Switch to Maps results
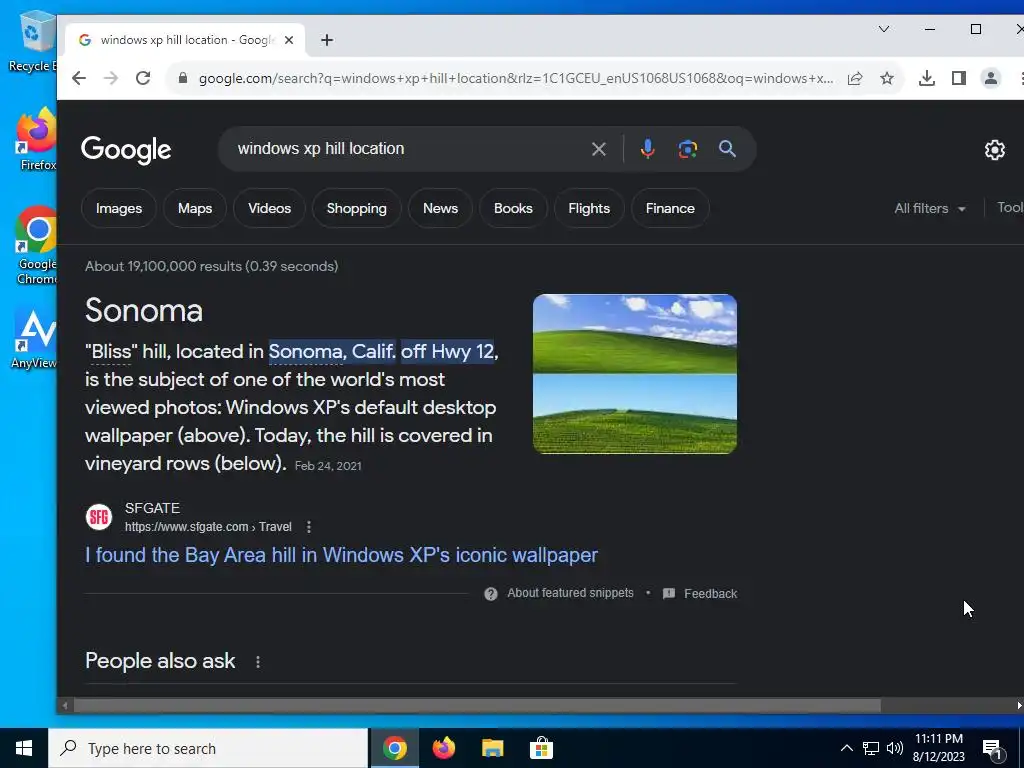 (x=195, y=208)
